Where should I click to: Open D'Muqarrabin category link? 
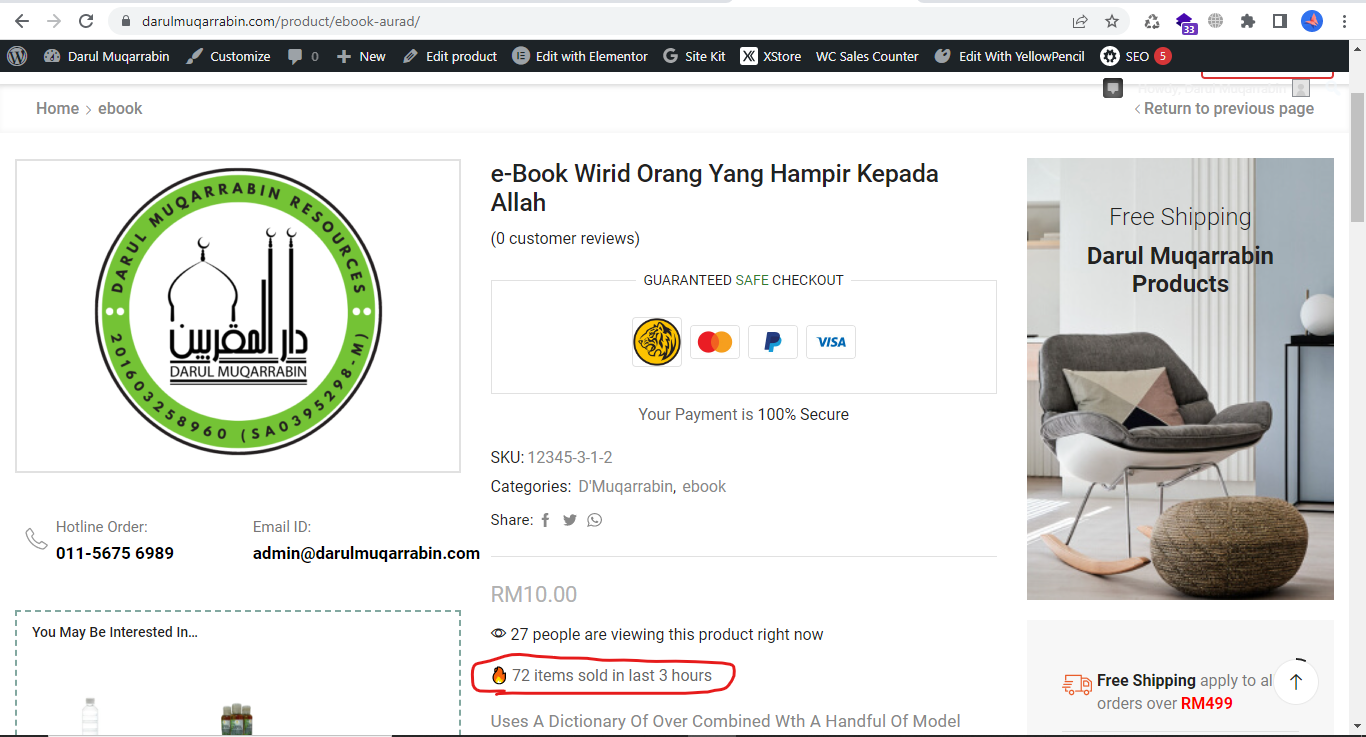(x=626, y=486)
